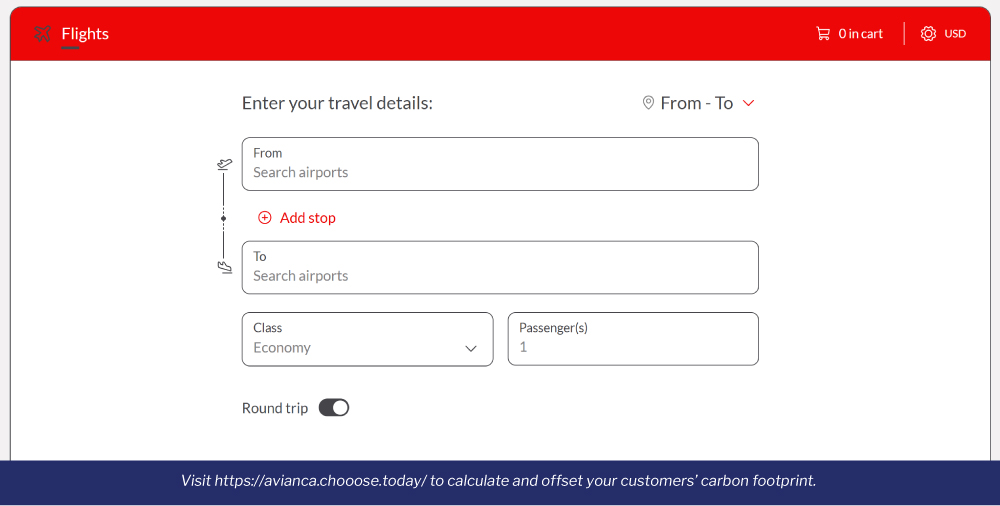Click the landing plane arrival icon
Image resolution: width=1000 pixels, height=506 pixels.
(x=224, y=267)
